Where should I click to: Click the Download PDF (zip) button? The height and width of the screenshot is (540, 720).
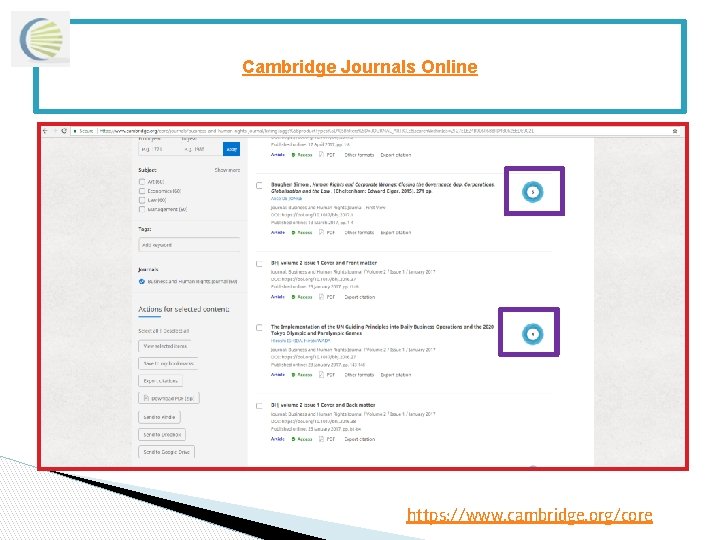click(x=169, y=399)
